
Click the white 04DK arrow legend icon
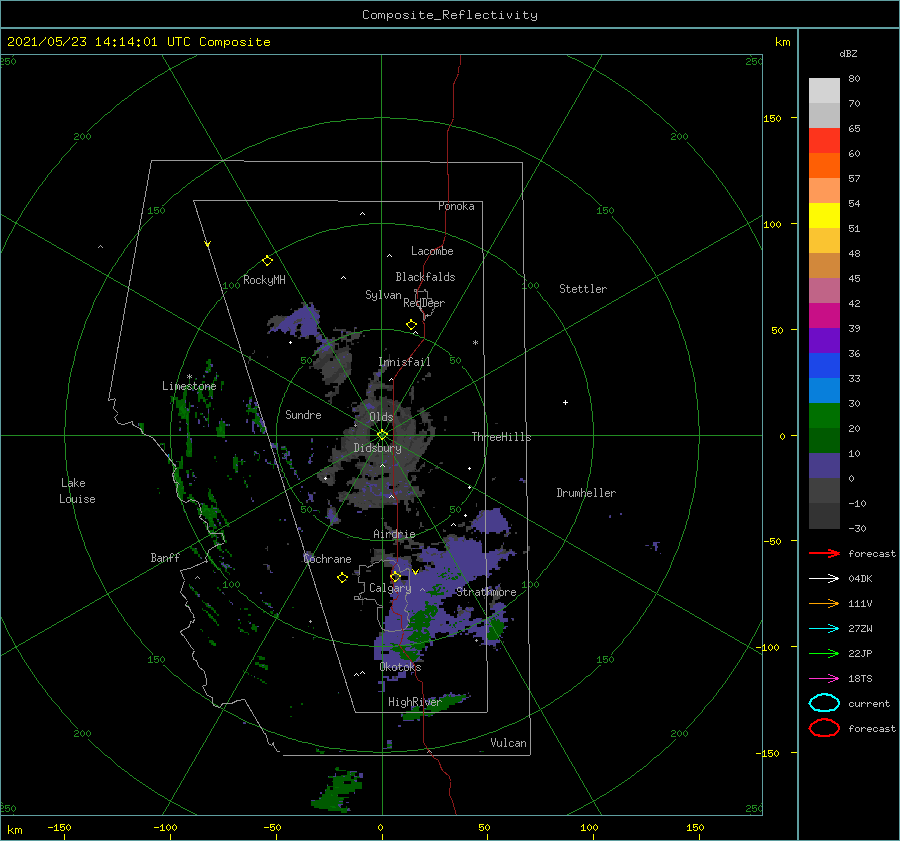pos(824,579)
